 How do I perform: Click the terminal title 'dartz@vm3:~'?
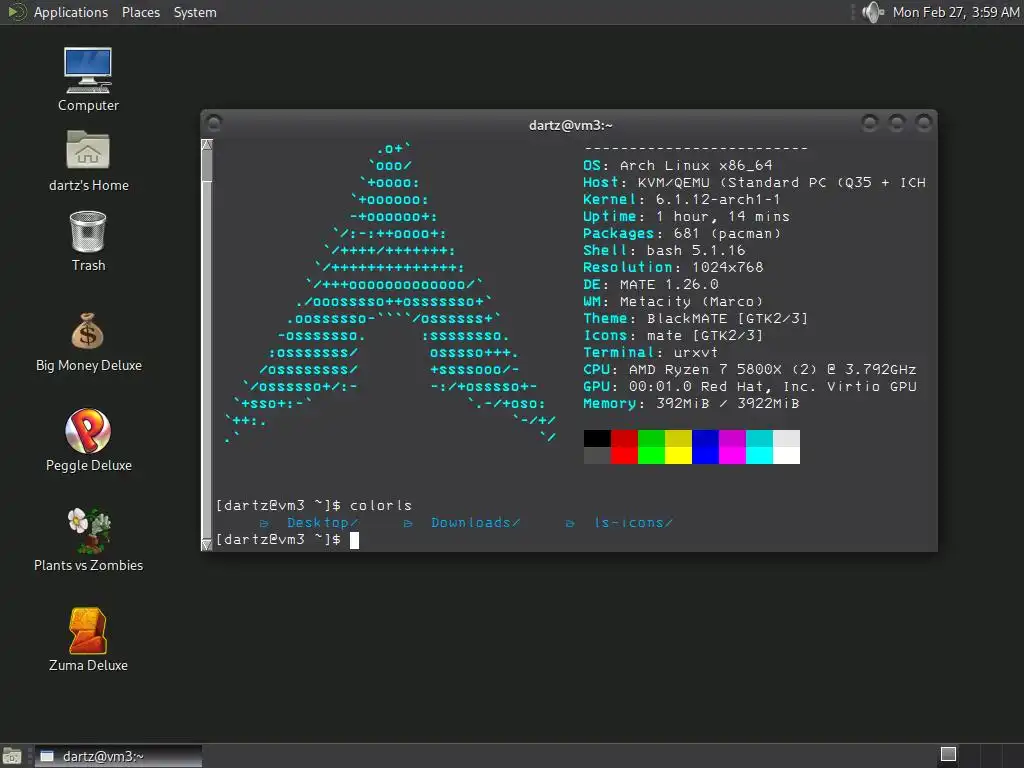pos(571,125)
